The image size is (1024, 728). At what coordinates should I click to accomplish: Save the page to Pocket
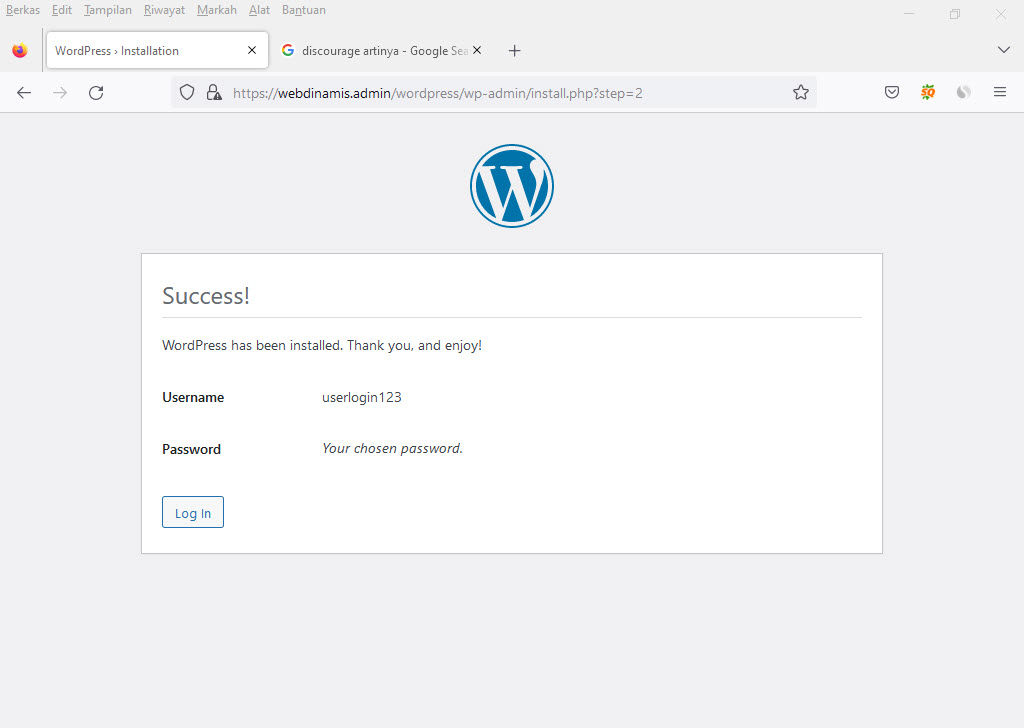click(x=891, y=91)
